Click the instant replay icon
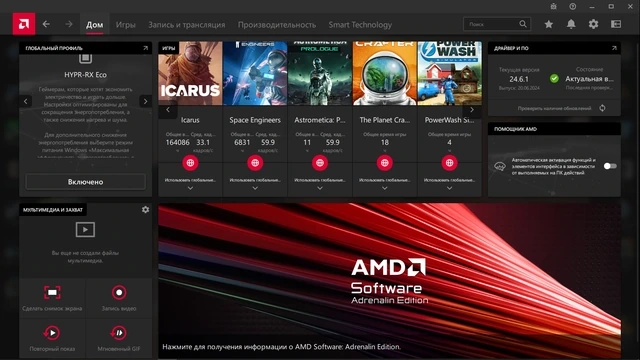 click(52, 333)
